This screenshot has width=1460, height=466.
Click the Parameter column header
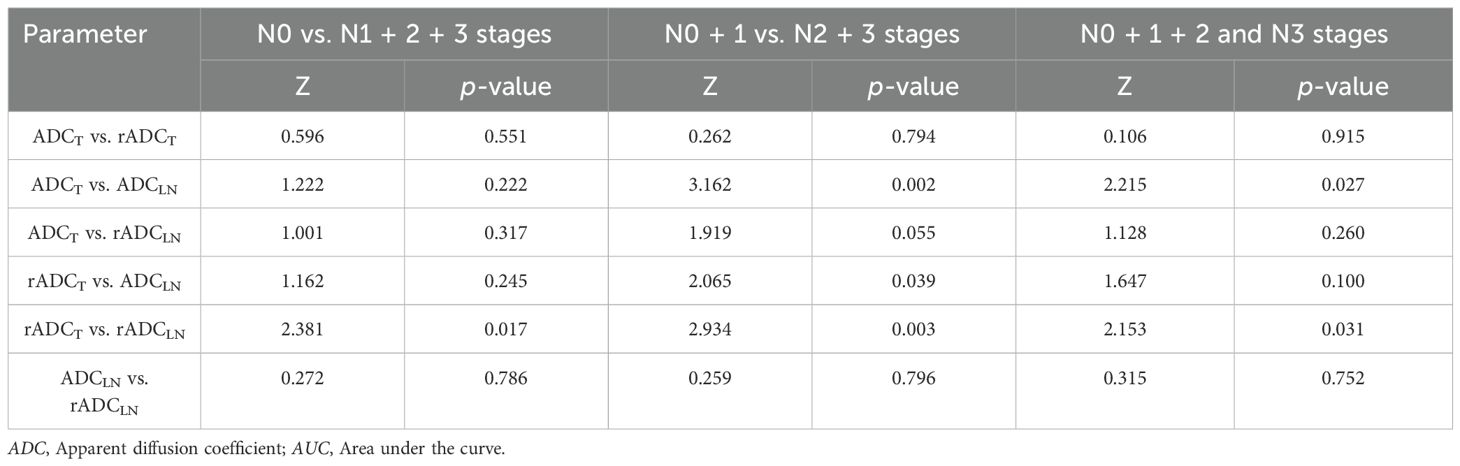(85, 34)
